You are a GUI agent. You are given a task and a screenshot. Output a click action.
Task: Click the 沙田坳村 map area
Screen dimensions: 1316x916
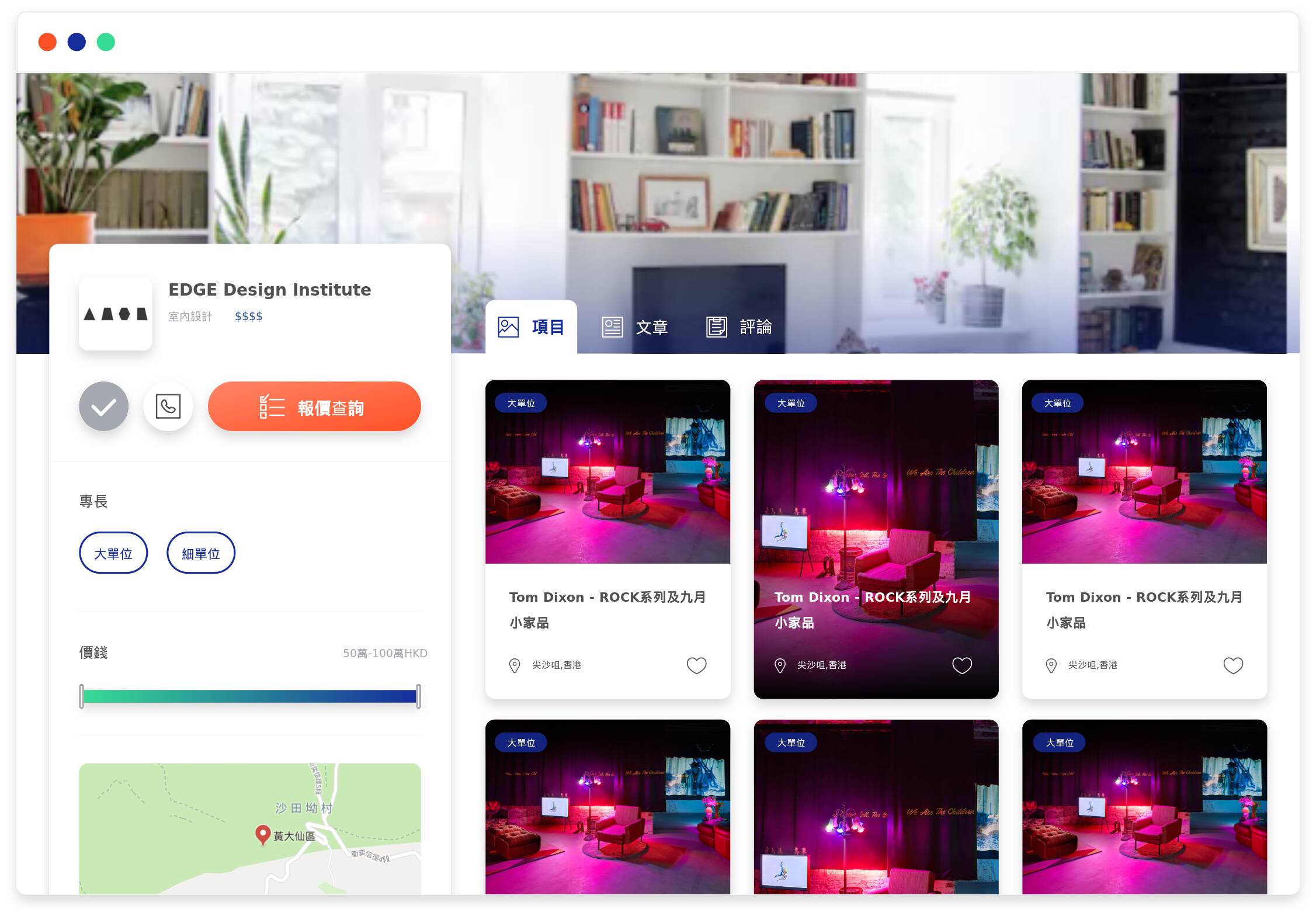click(304, 809)
